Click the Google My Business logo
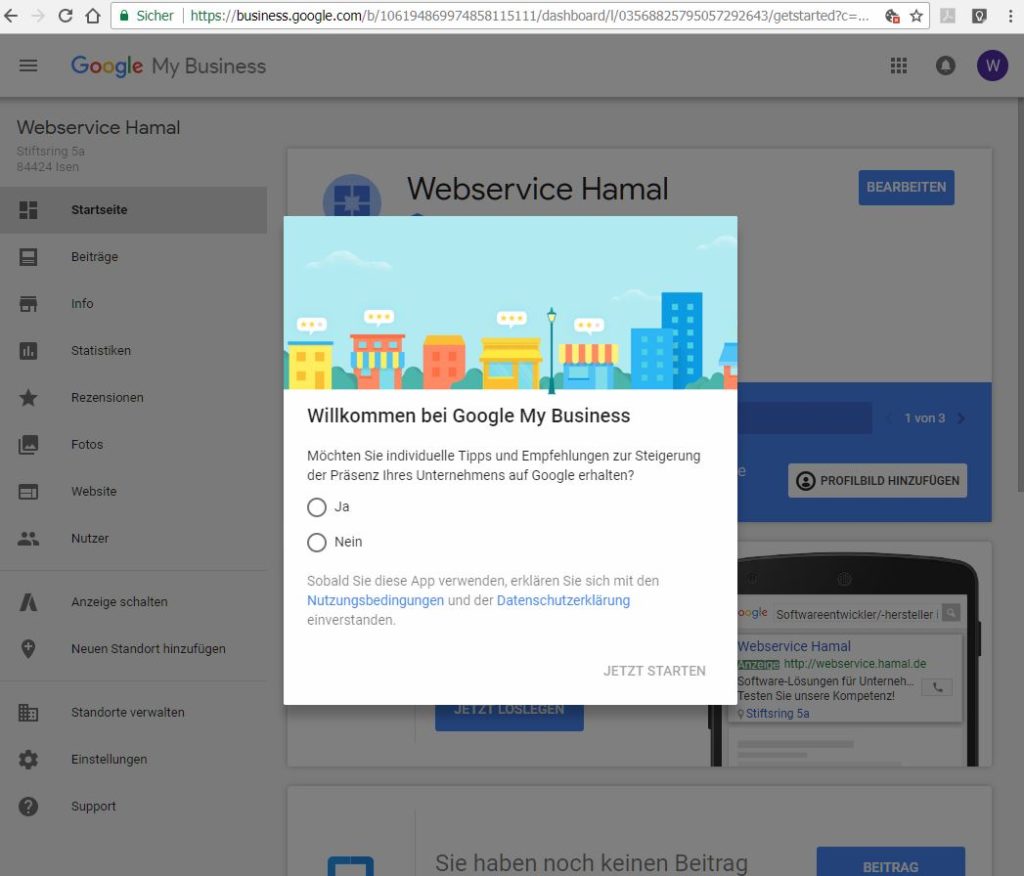1024x876 pixels. 168,66
